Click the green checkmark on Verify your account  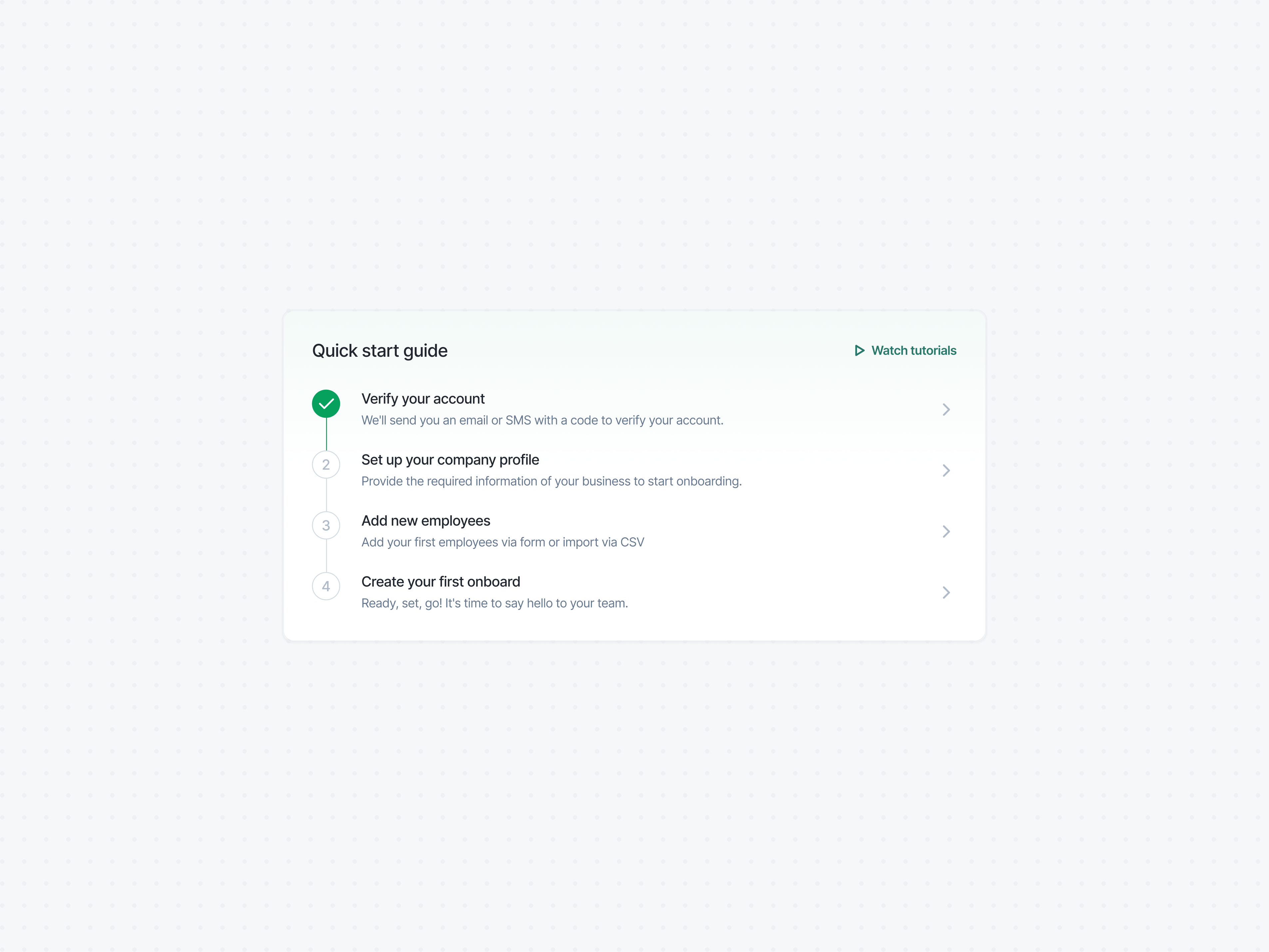(x=326, y=403)
